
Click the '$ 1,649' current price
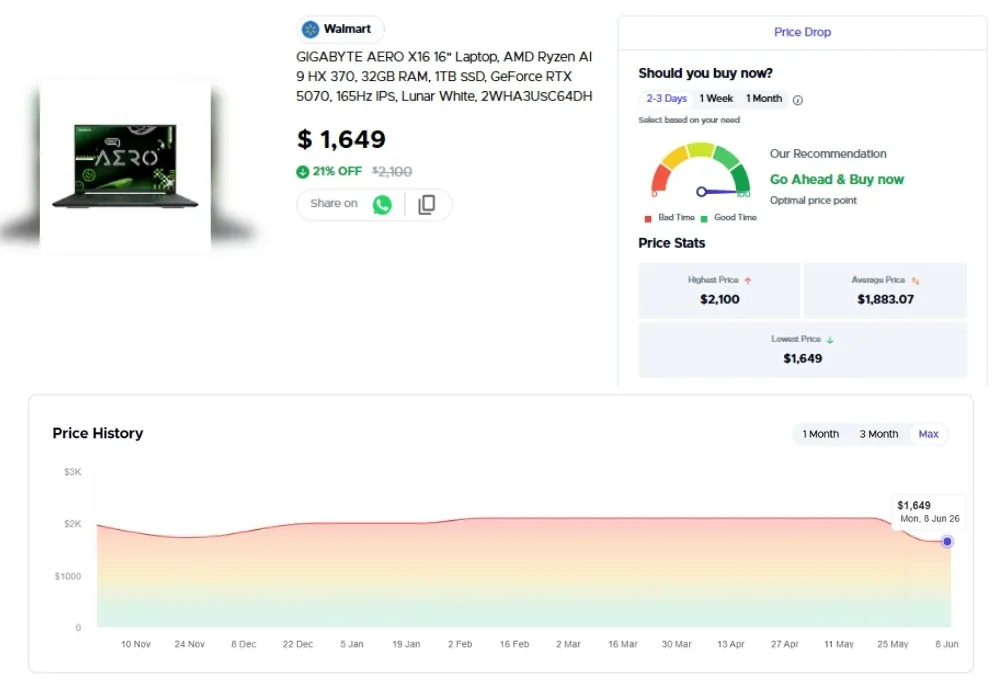coord(341,140)
